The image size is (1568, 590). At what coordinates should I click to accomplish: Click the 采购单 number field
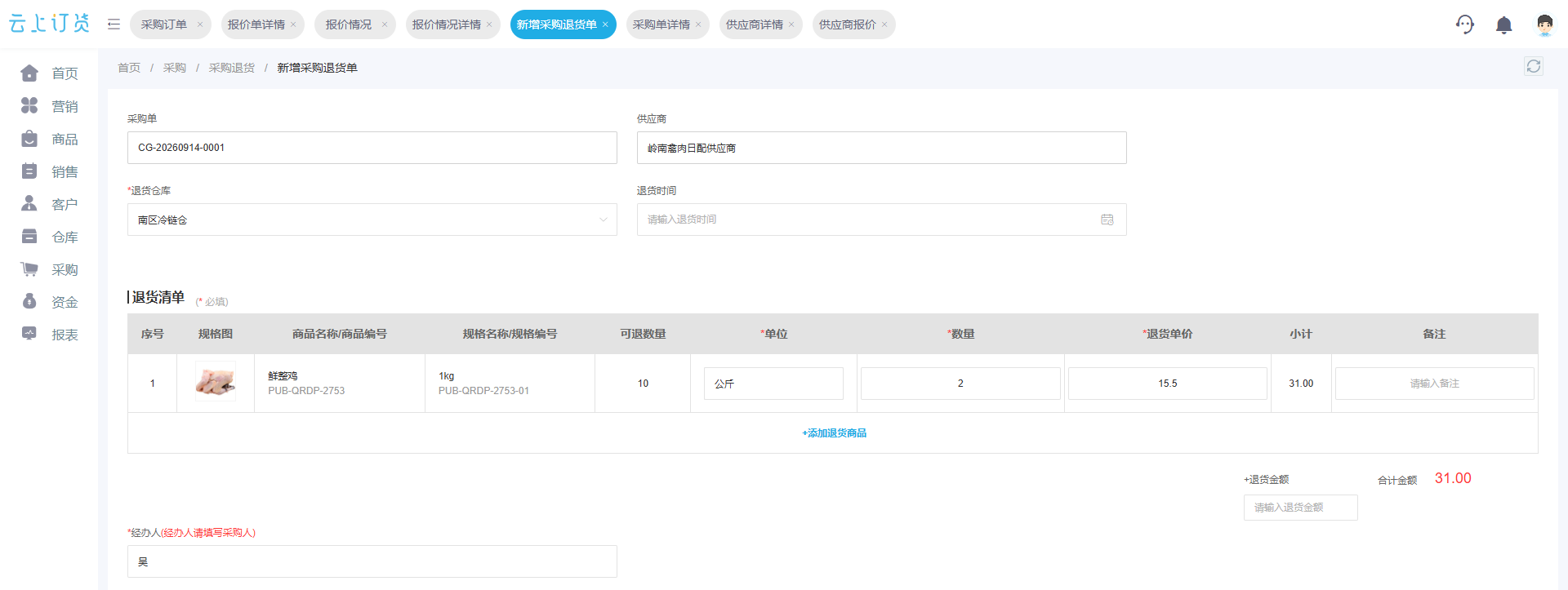pyautogui.click(x=372, y=148)
